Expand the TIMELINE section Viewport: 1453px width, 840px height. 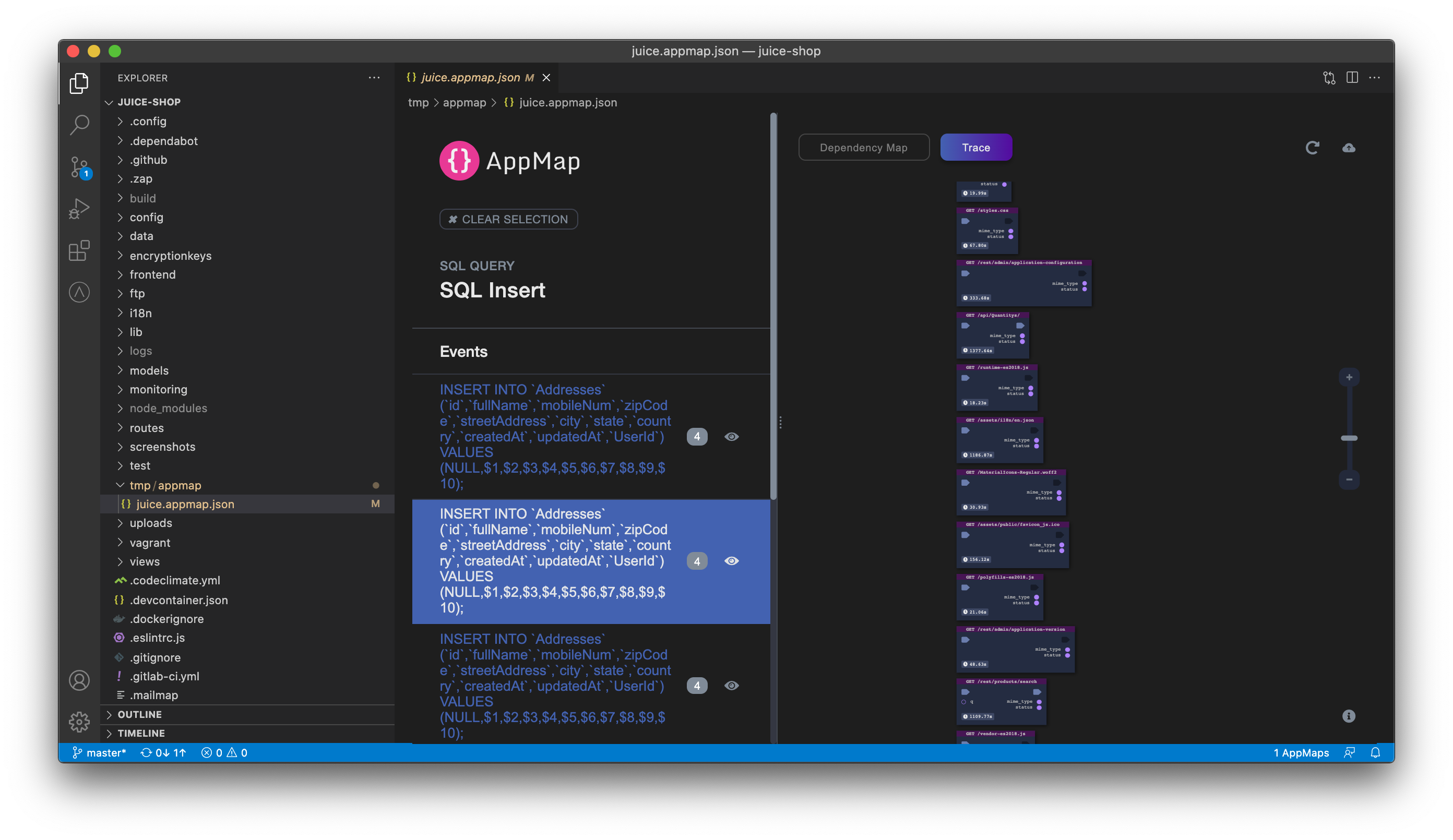(248, 734)
